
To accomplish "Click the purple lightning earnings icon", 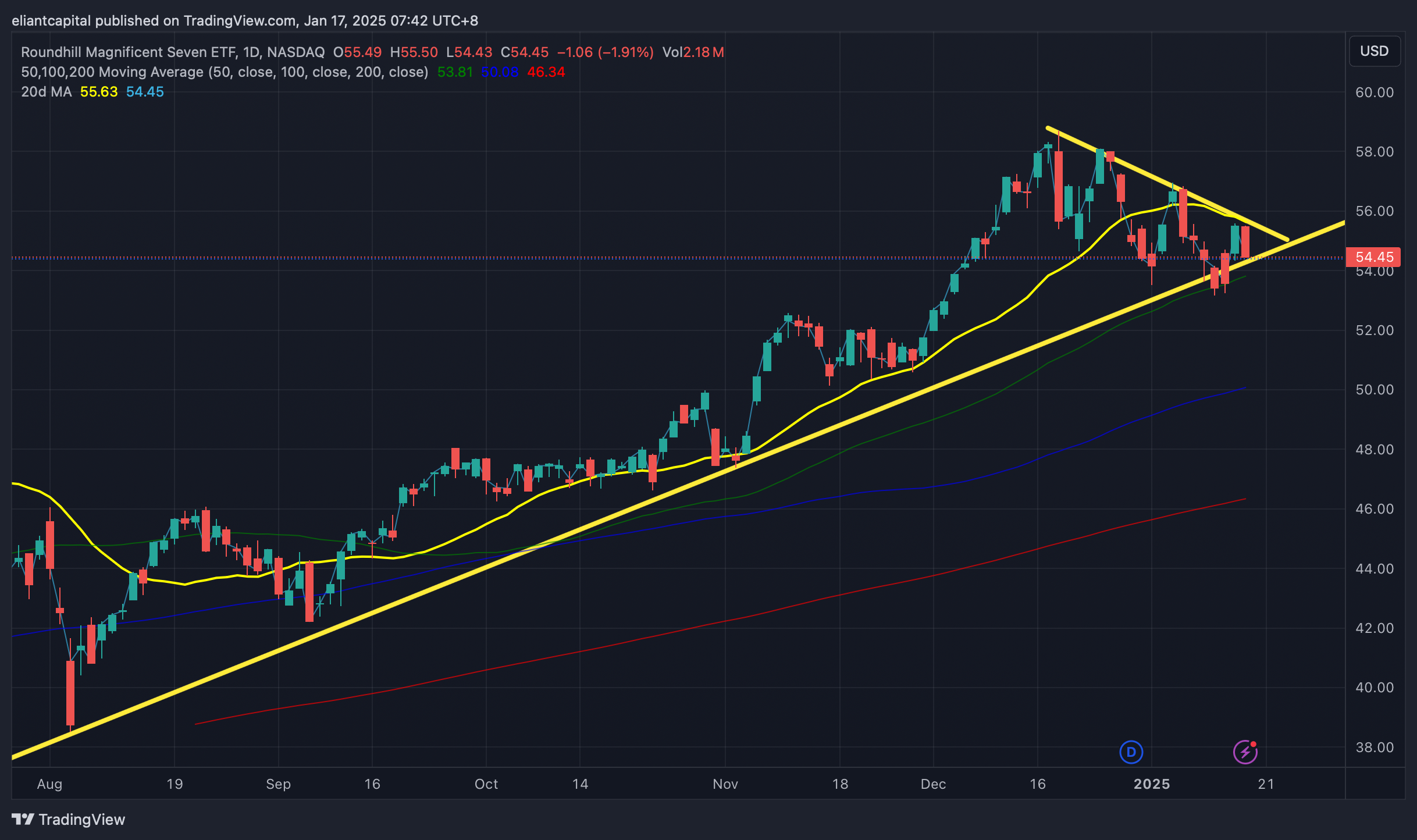I will pos(1245,752).
